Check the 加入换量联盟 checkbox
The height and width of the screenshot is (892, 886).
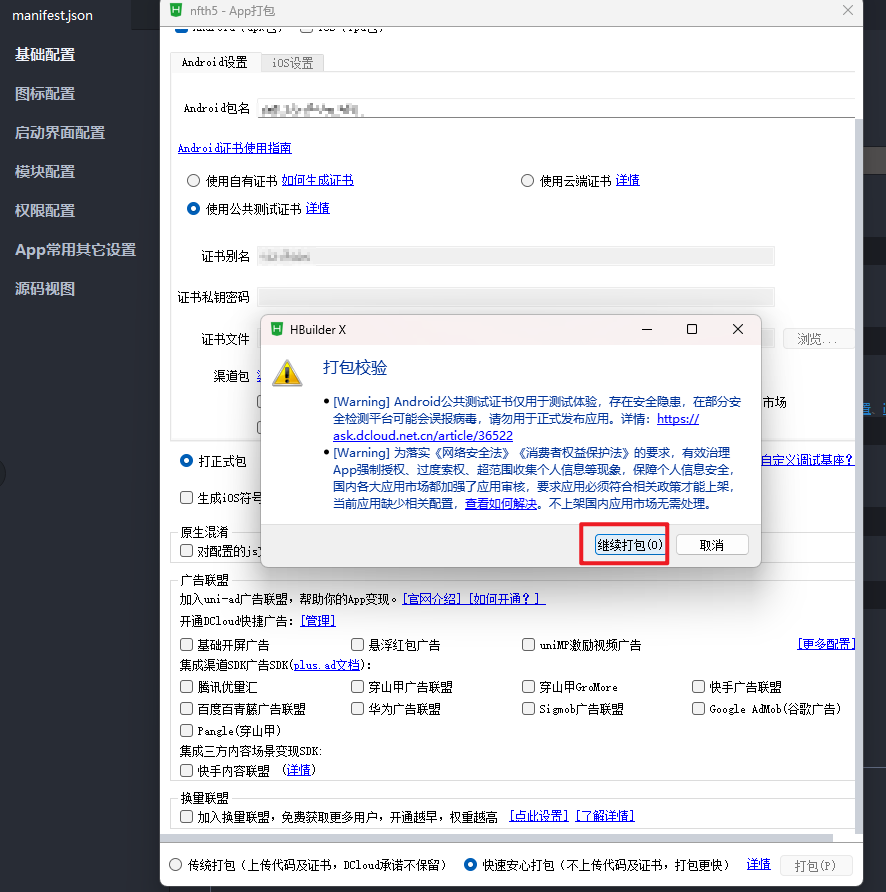pyautogui.click(x=187, y=817)
